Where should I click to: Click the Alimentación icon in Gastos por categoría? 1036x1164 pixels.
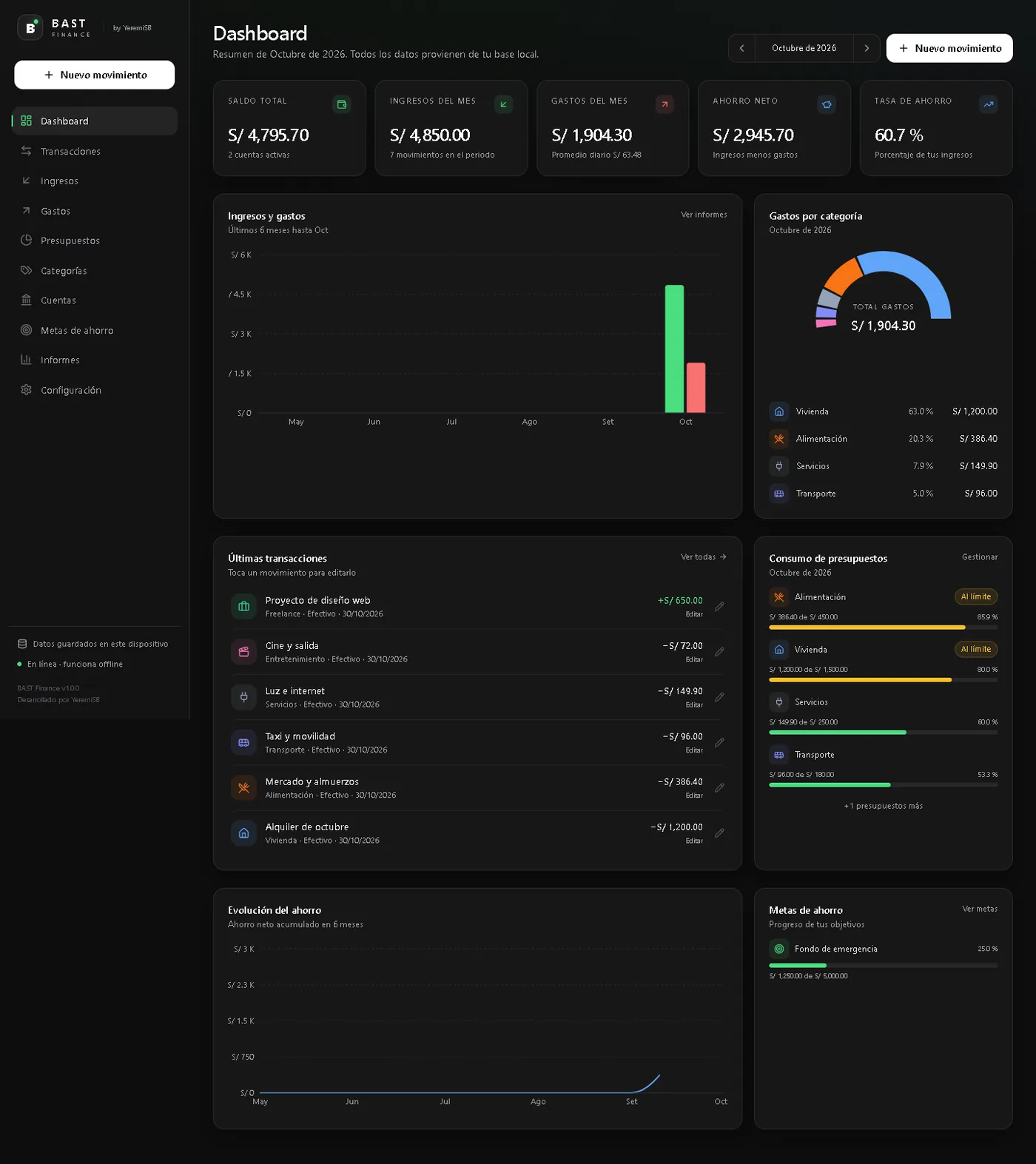(778, 439)
